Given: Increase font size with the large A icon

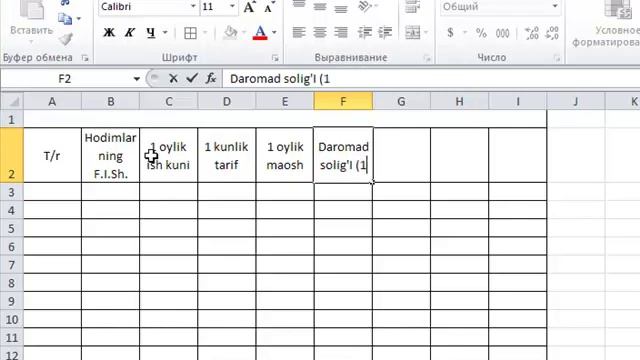Looking at the screenshot, I should [249, 7].
